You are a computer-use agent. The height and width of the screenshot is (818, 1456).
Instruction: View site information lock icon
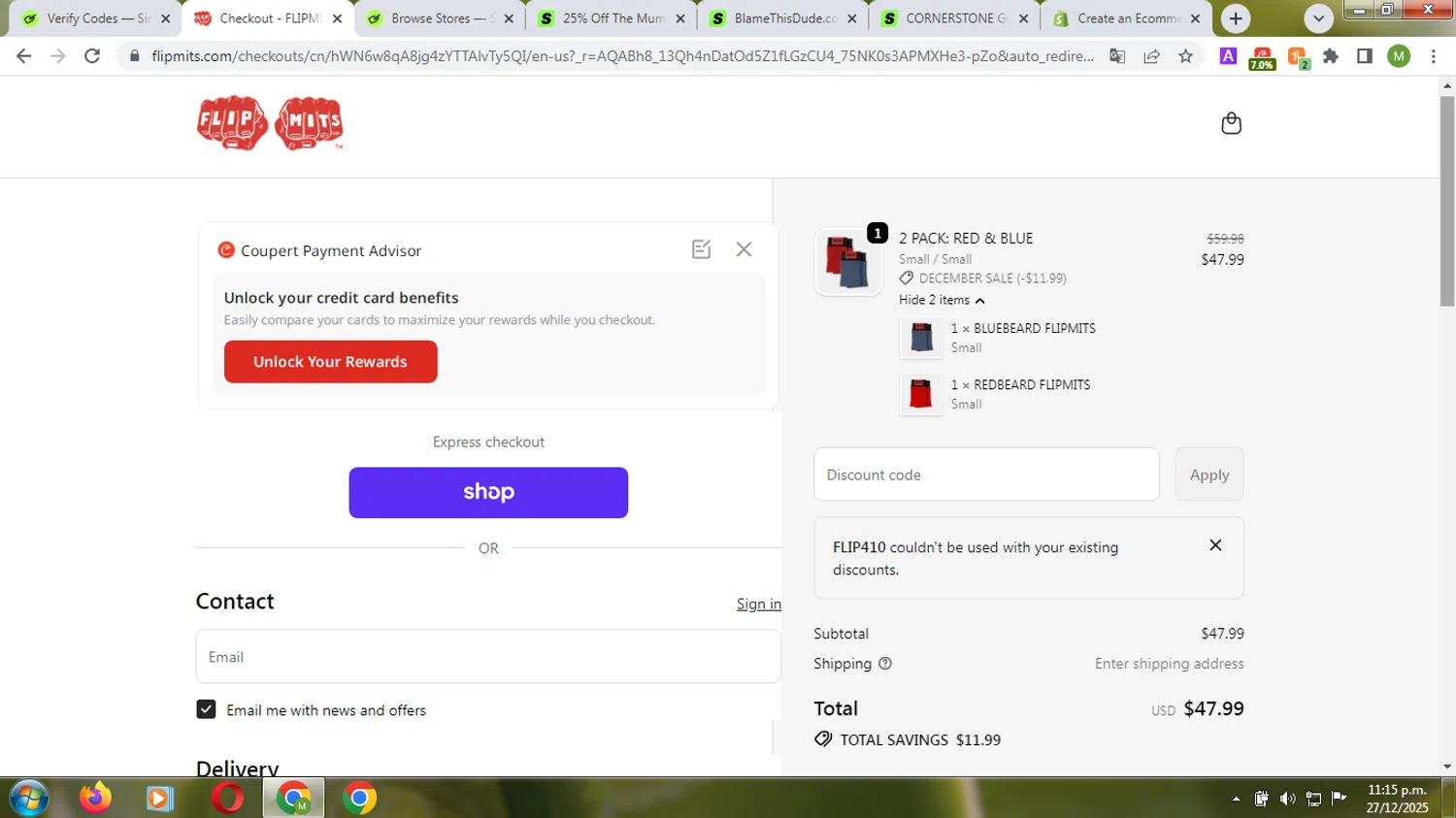(135, 56)
